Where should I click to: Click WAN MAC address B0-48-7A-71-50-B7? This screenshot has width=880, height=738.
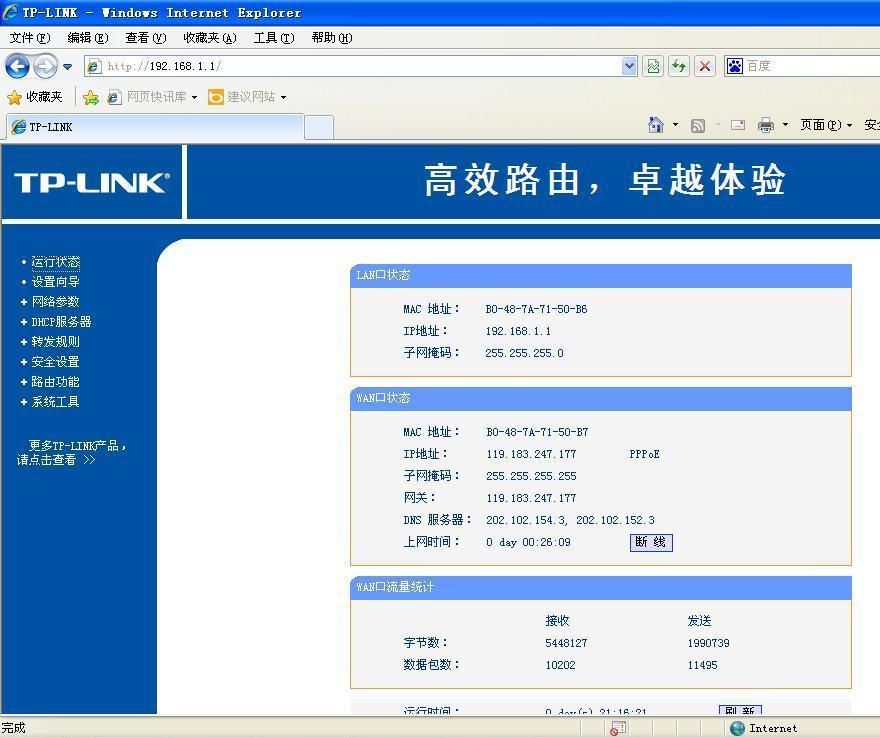point(537,432)
